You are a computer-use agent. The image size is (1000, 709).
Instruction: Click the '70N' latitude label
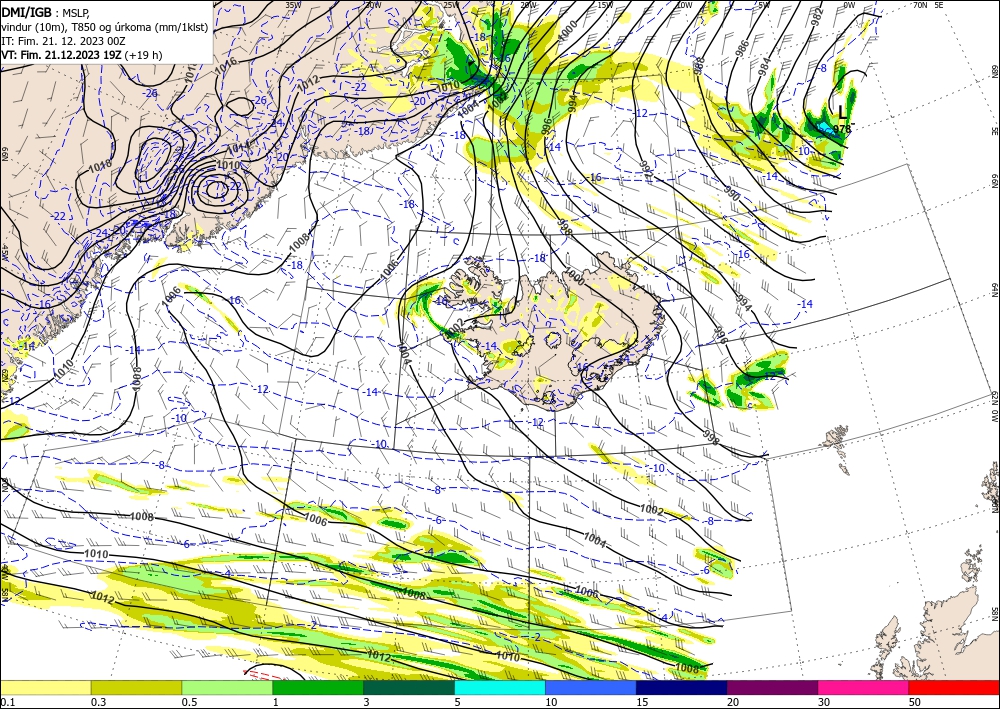[920, 5]
